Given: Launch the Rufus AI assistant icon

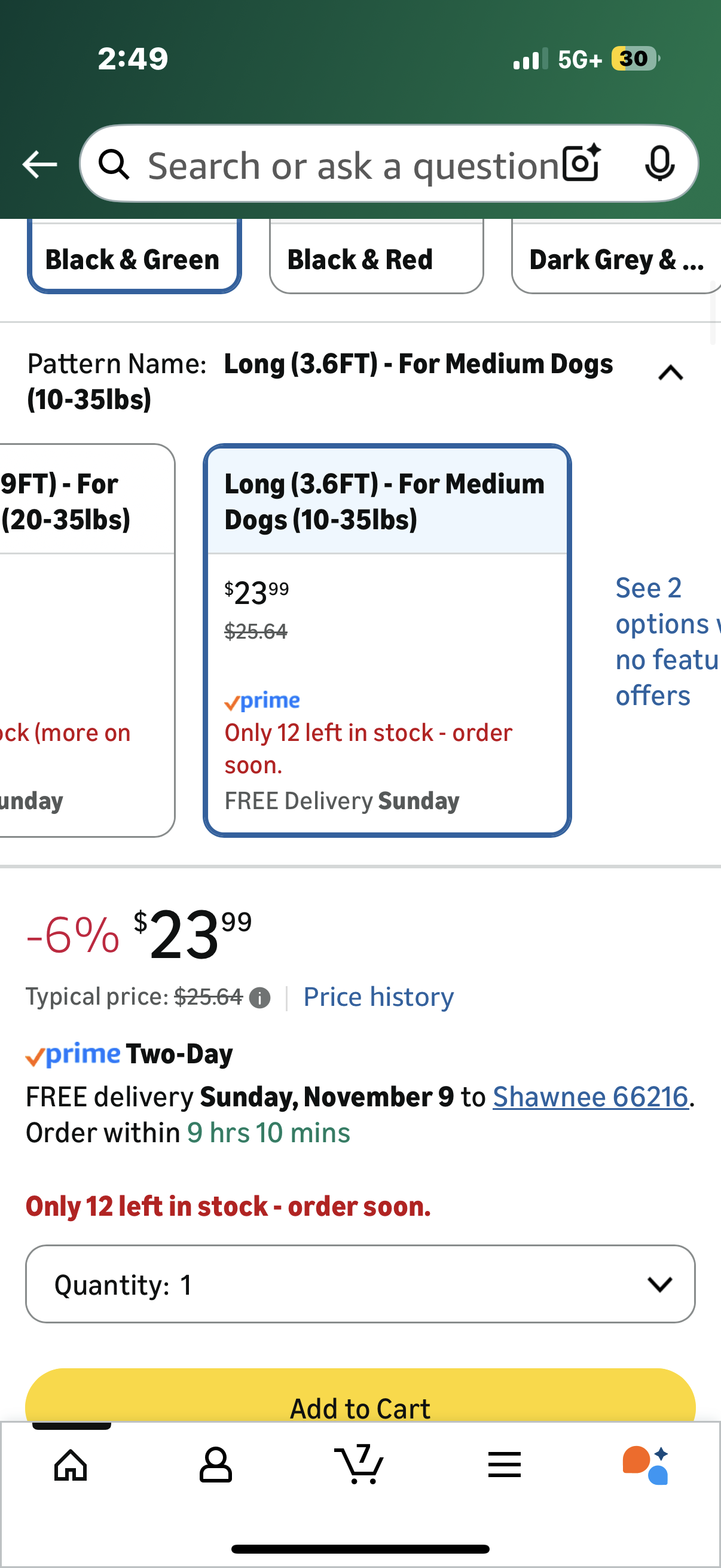Looking at the screenshot, I should [x=646, y=1465].
